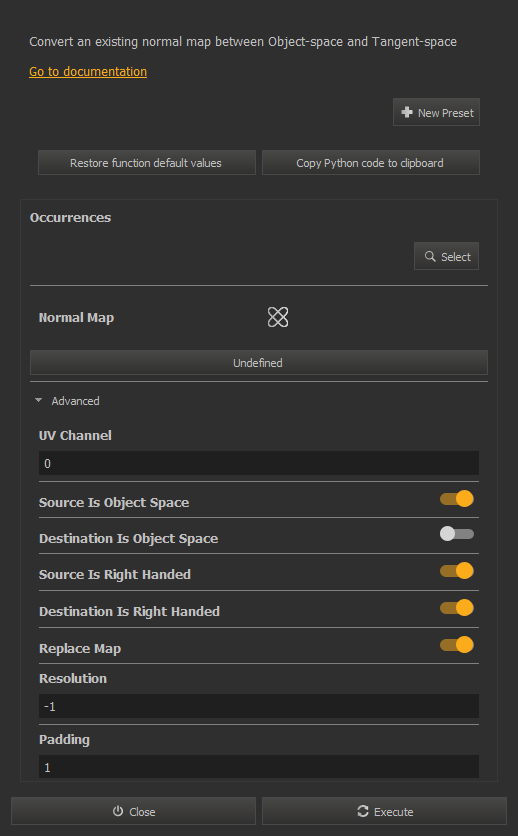Click the Execute button label
This screenshot has height=836, width=518.
pyautogui.click(x=393, y=811)
